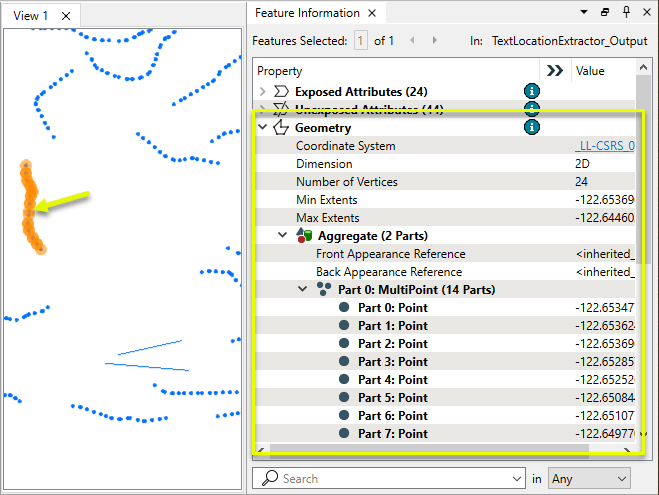Click the MultiPoint three-dot icon
The image size is (659, 495).
click(x=323, y=289)
